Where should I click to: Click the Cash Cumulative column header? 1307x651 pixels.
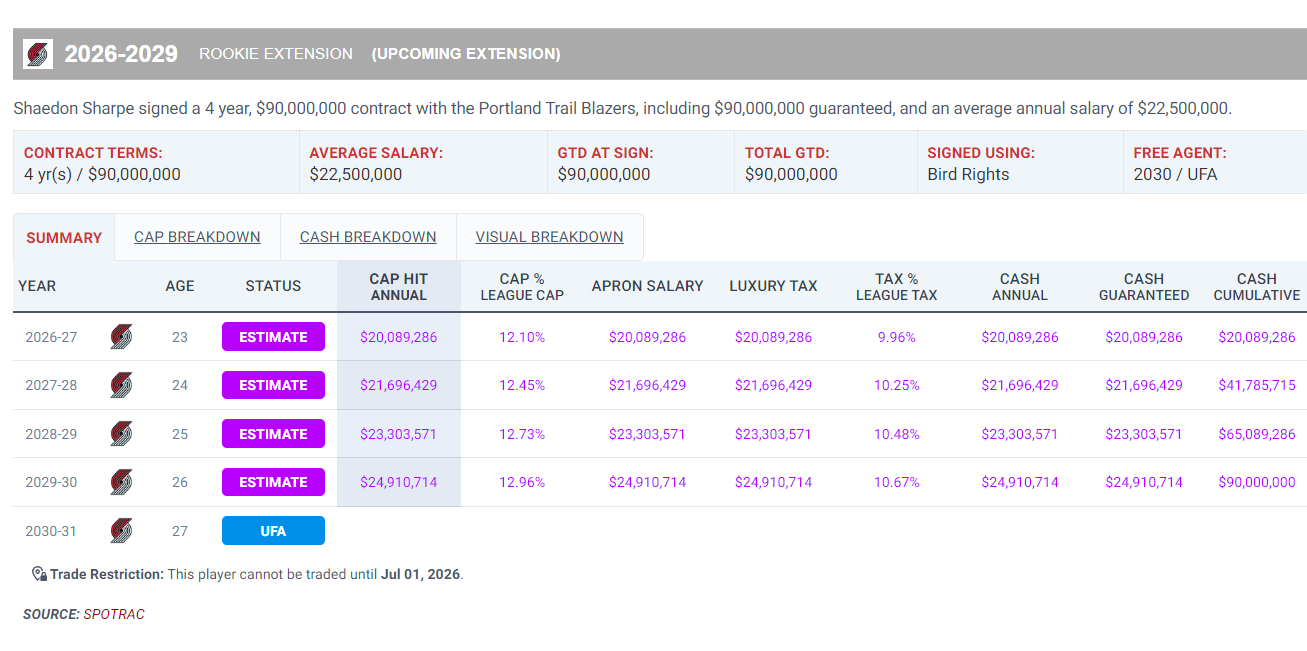[1256, 287]
